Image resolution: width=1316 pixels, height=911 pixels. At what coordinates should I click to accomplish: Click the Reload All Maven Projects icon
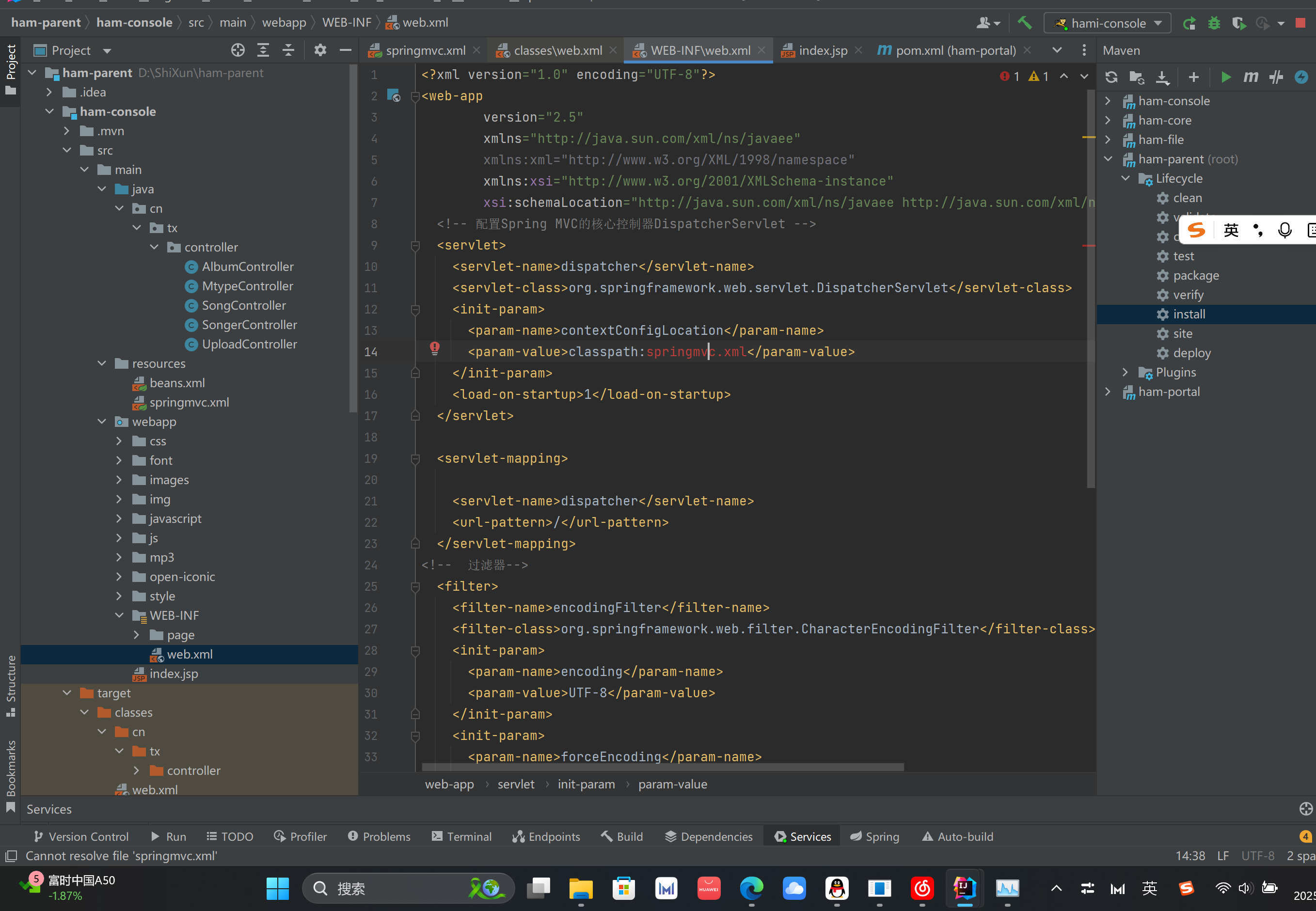tap(1111, 77)
